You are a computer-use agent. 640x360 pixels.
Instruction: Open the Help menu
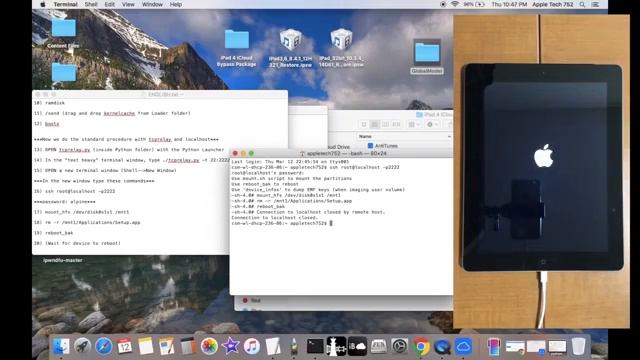[176, 4]
